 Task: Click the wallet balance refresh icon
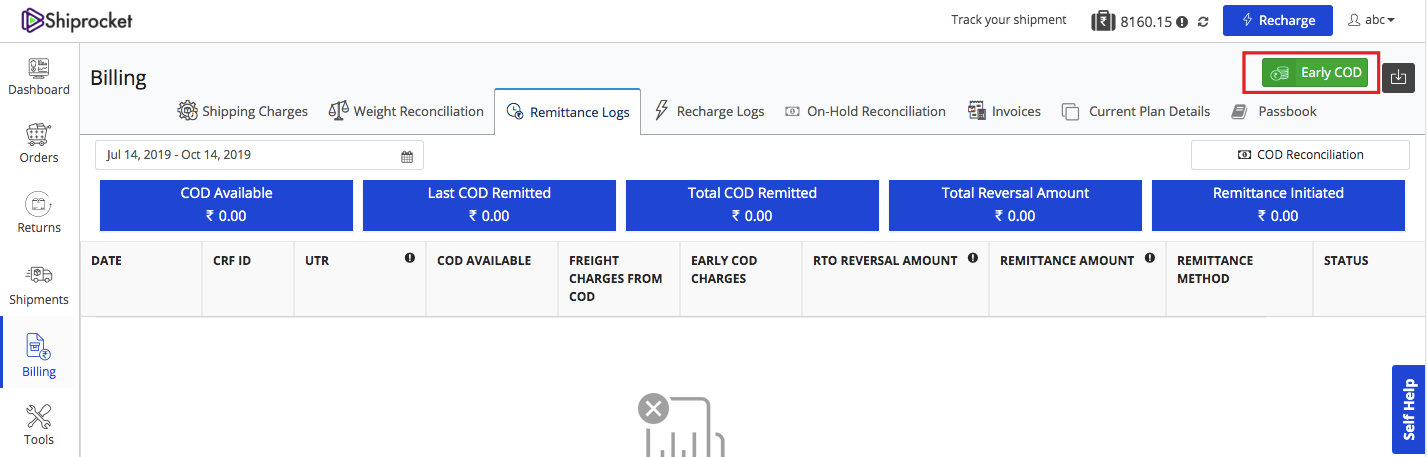1203,21
